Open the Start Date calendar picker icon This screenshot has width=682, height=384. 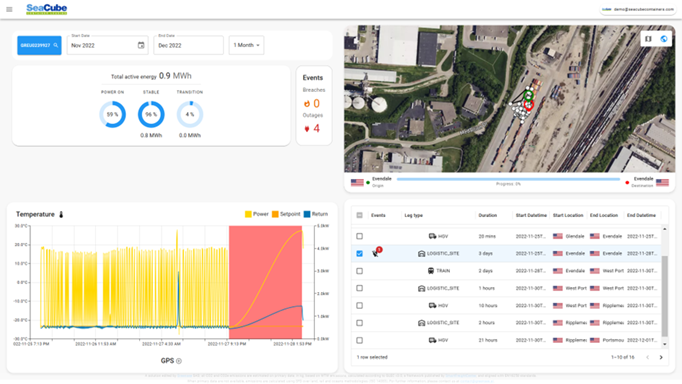point(141,45)
